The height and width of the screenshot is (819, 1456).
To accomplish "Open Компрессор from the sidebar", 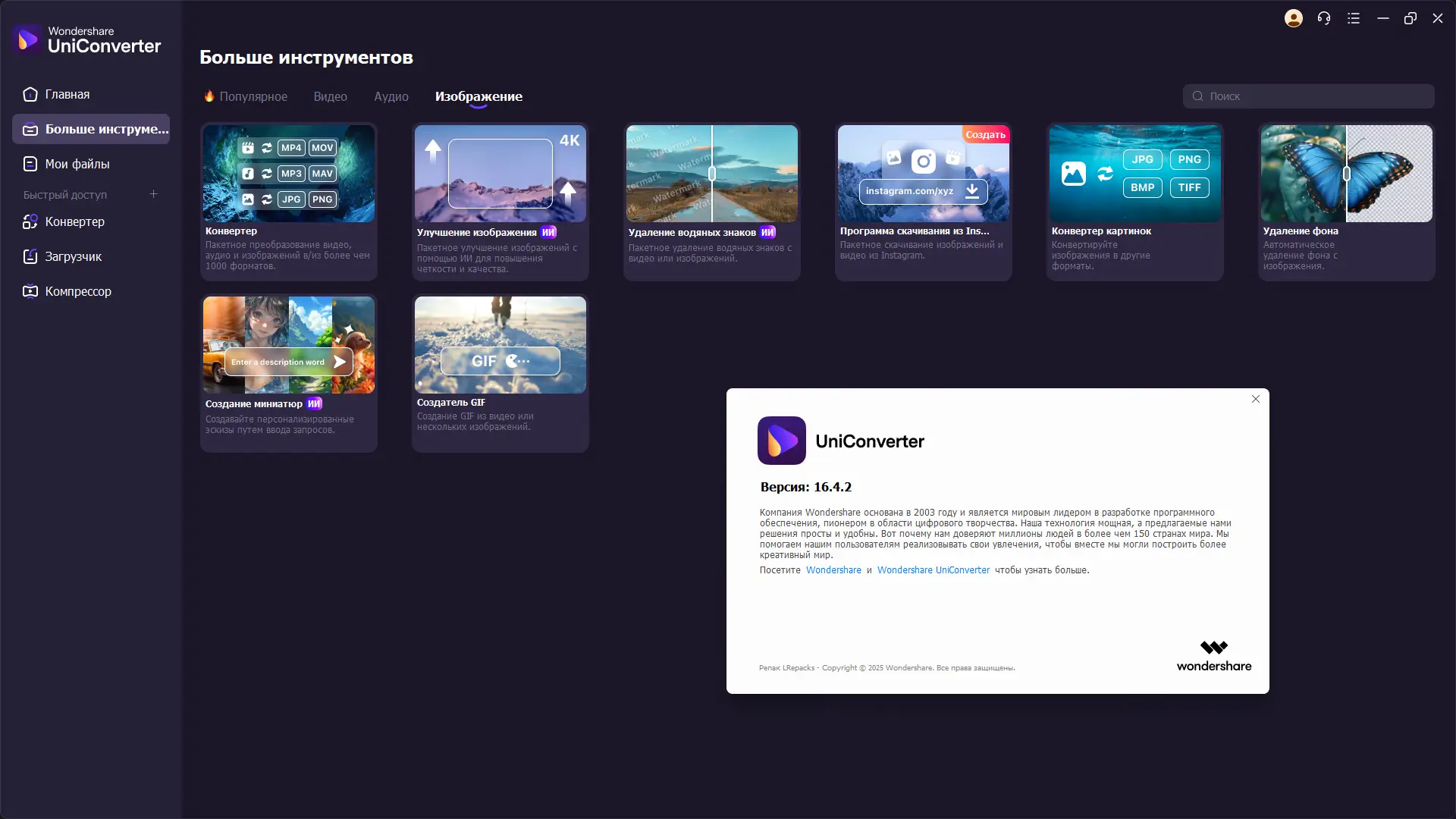I will click(x=77, y=291).
